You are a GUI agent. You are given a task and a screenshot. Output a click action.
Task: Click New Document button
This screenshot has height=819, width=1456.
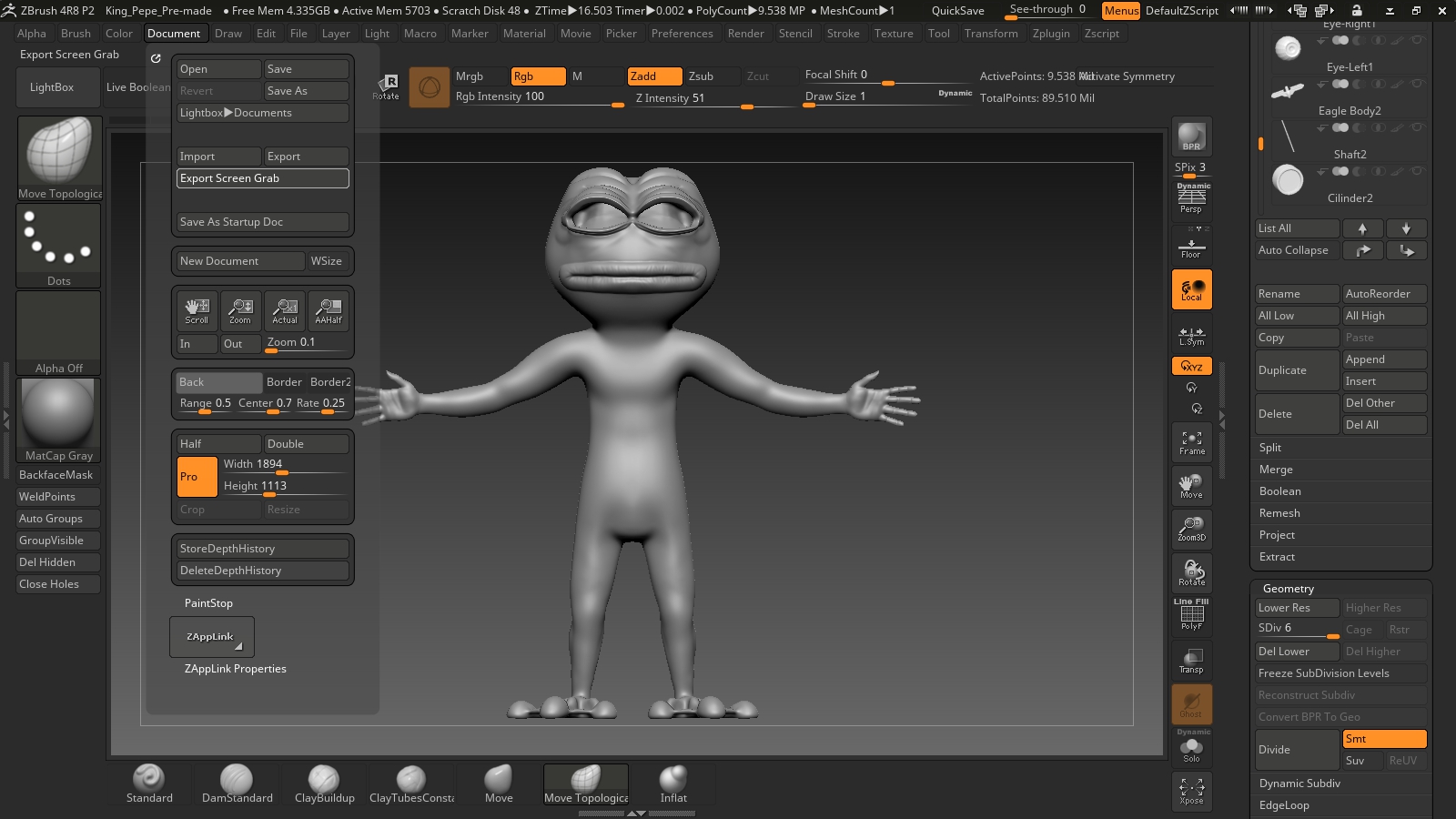240,261
